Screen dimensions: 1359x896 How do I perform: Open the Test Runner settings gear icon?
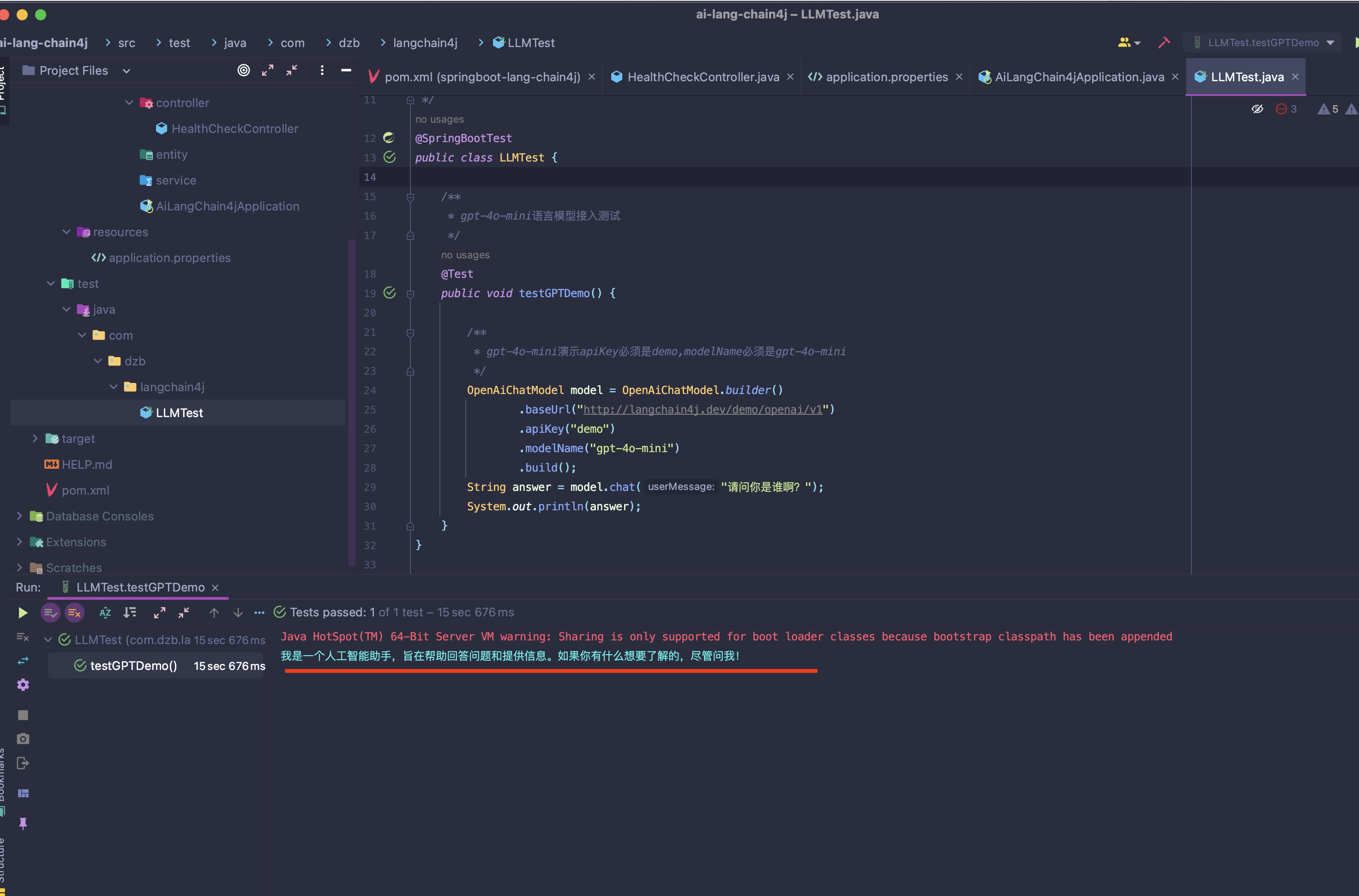23,685
